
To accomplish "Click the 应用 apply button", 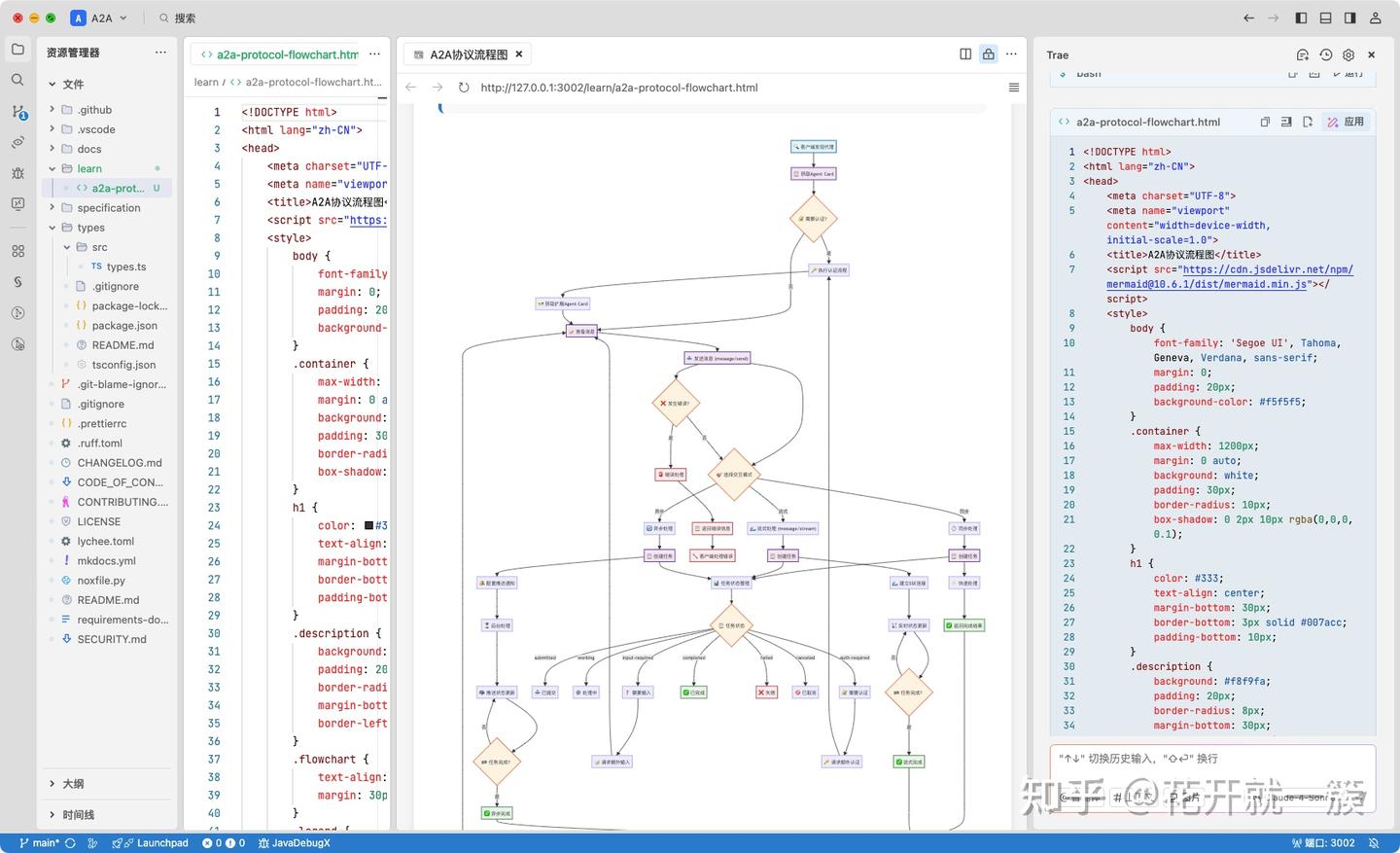I will pyautogui.click(x=1347, y=122).
